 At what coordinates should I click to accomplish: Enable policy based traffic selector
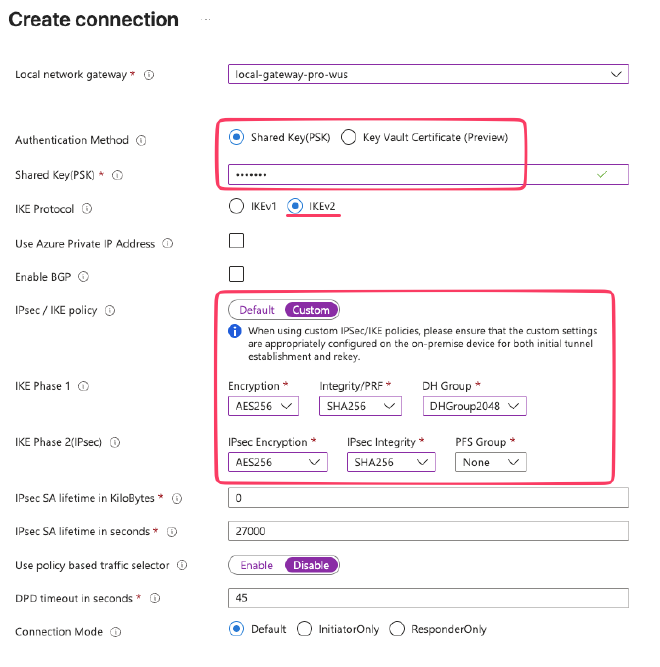click(256, 565)
